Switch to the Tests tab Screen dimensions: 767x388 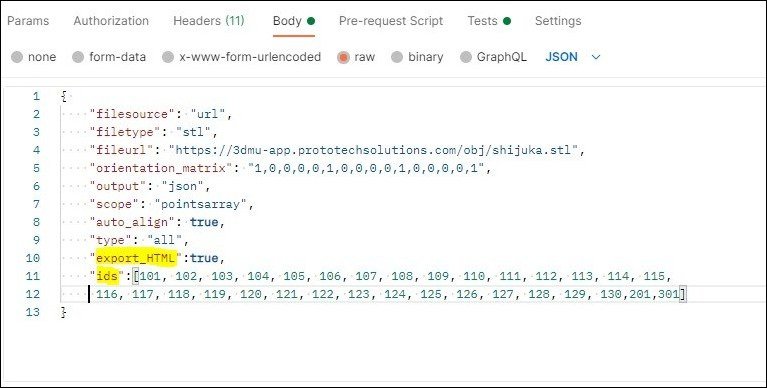(489, 21)
